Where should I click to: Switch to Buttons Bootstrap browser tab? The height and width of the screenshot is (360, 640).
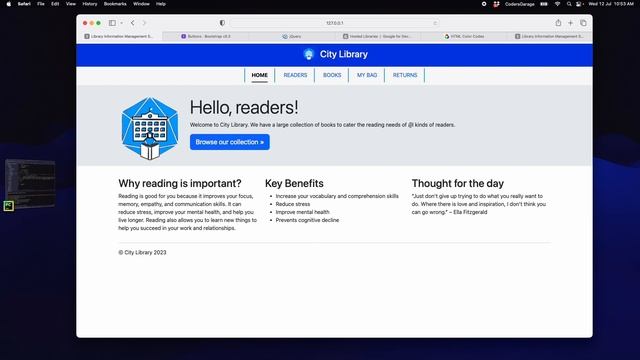(x=206, y=36)
